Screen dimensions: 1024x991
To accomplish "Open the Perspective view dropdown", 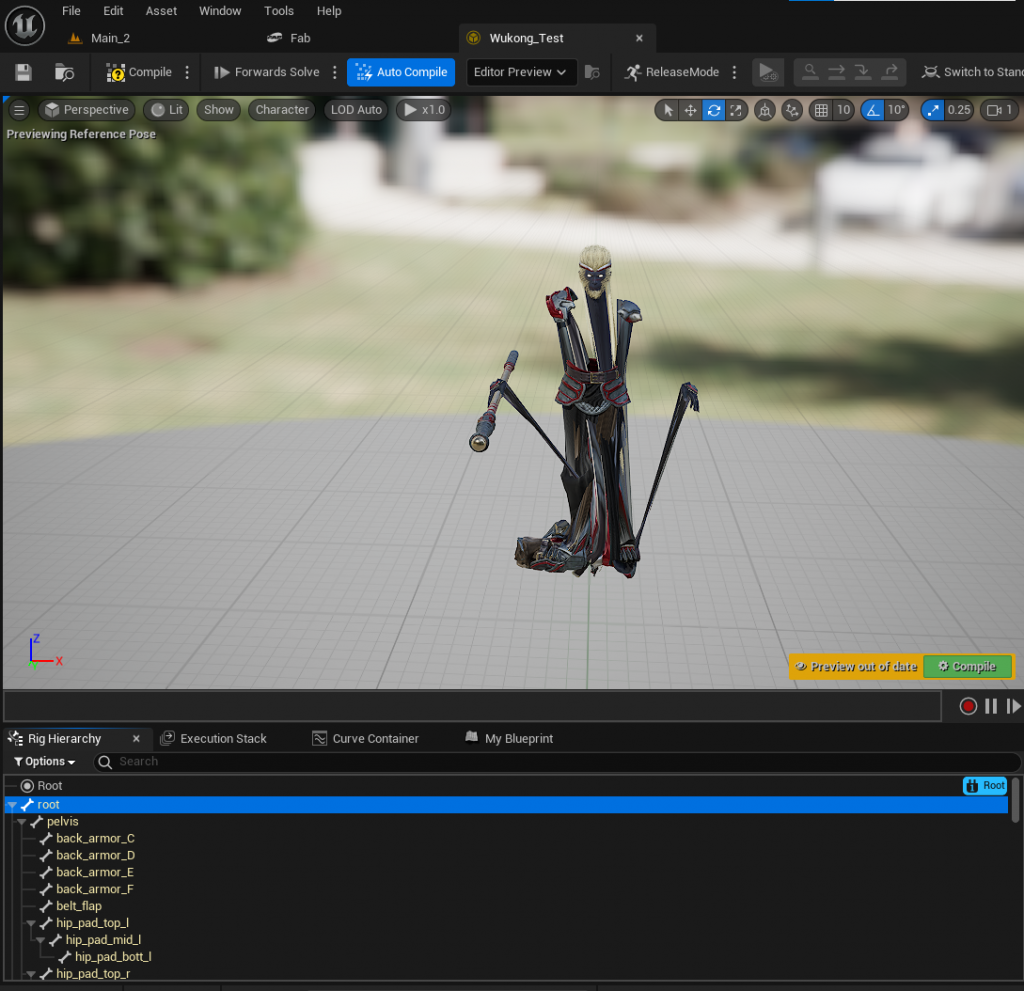I will (87, 110).
